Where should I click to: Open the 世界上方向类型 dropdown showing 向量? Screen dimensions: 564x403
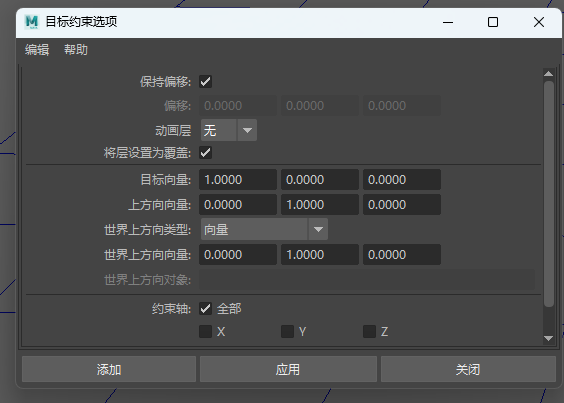point(264,229)
